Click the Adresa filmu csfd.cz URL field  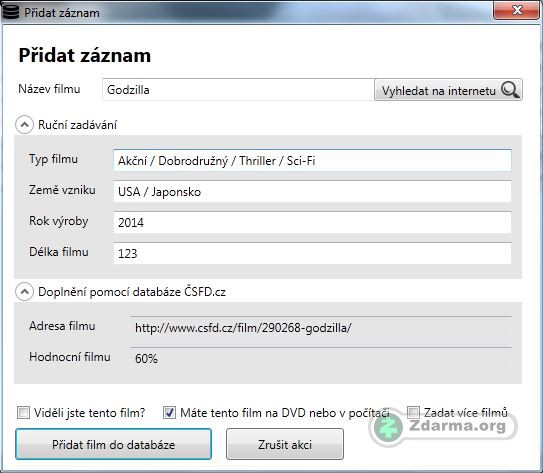point(321,328)
